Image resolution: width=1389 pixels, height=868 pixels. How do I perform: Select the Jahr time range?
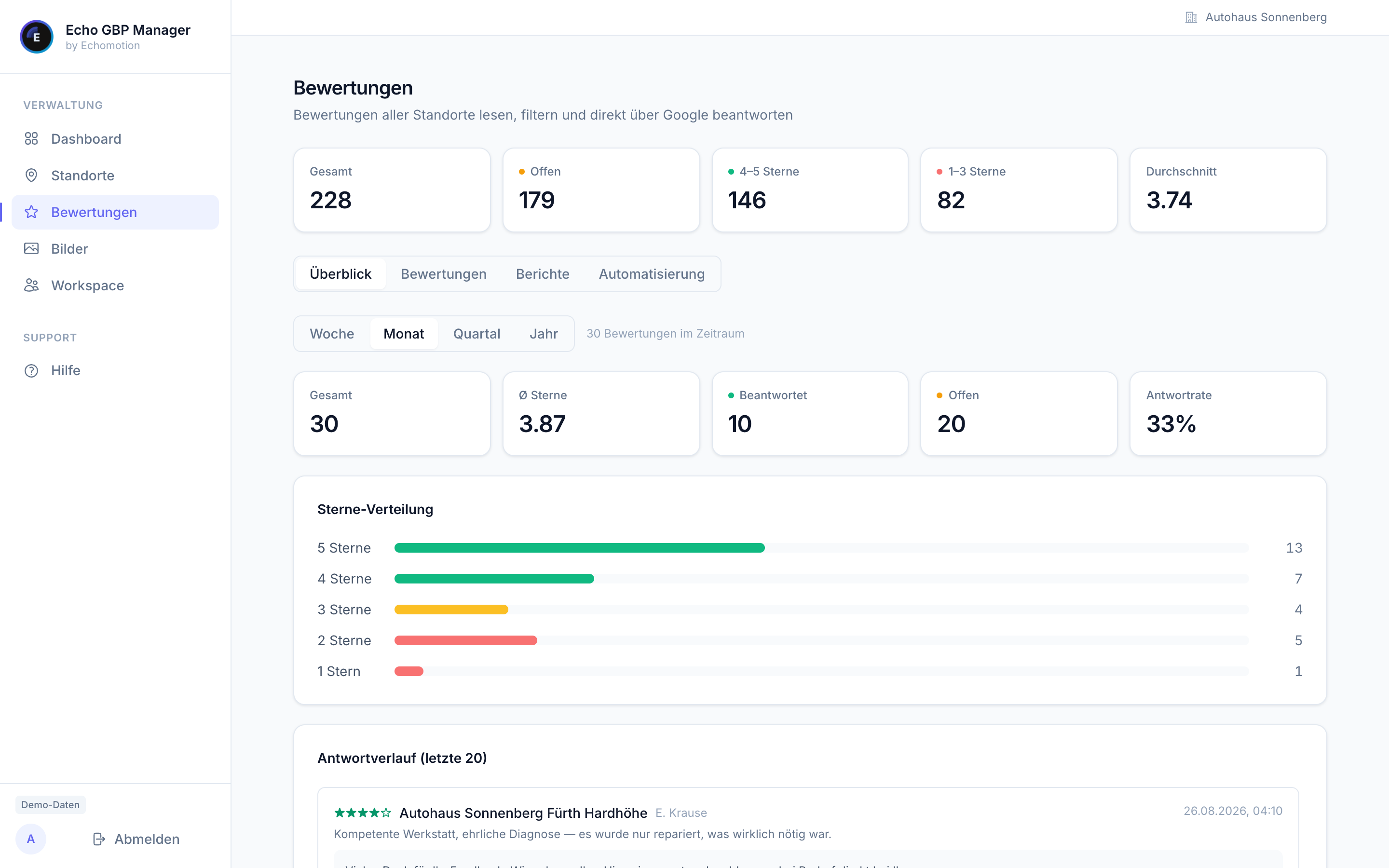(x=544, y=334)
